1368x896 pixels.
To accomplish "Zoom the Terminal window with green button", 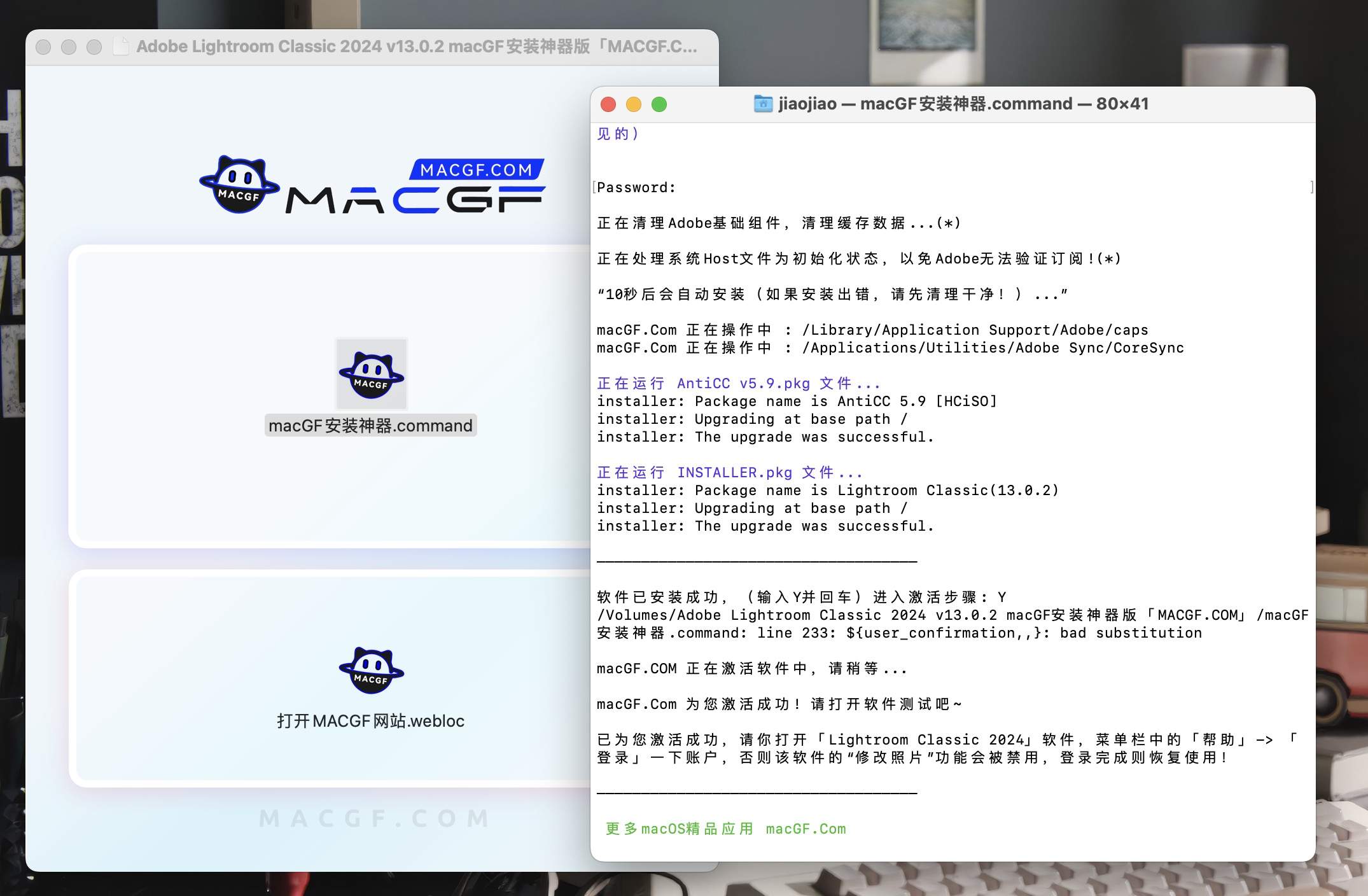I will (660, 104).
